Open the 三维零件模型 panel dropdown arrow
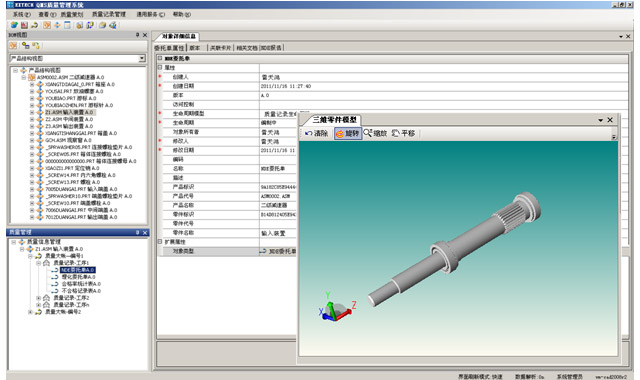Viewport: 640px width, 380px height. coord(600,120)
